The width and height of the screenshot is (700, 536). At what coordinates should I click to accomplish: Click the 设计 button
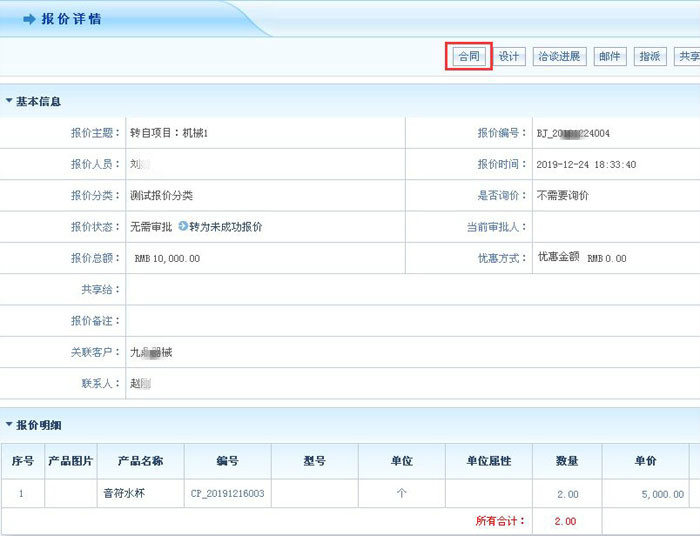coord(509,57)
